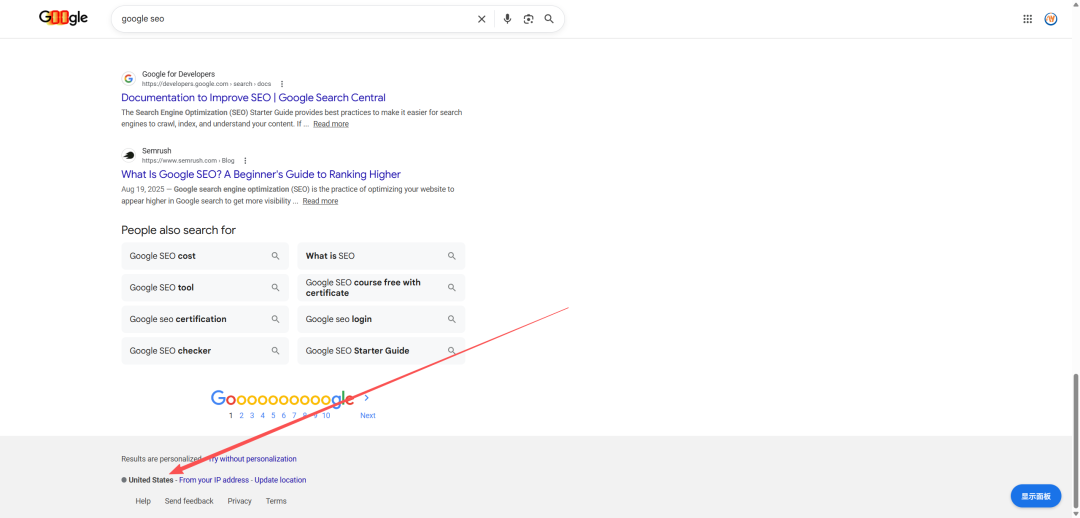Click the next page chevron arrow
This screenshot has height=518, width=1080.
click(366, 397)
